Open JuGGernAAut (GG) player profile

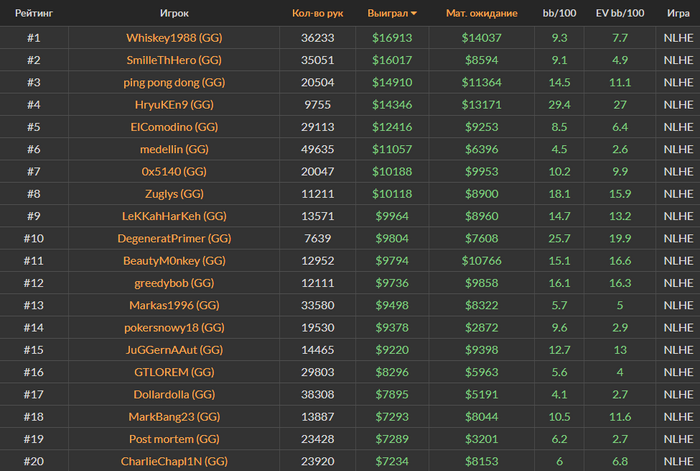coord(174,350)
